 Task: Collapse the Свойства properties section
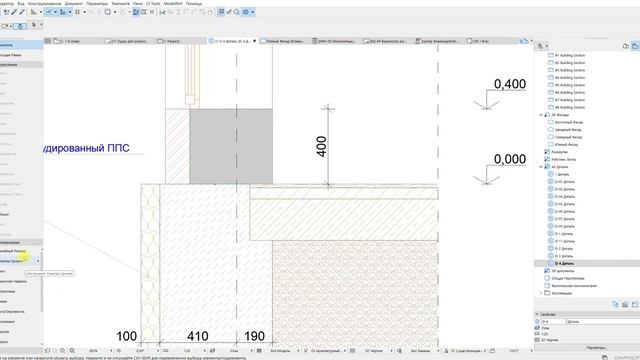pos(537,314)
